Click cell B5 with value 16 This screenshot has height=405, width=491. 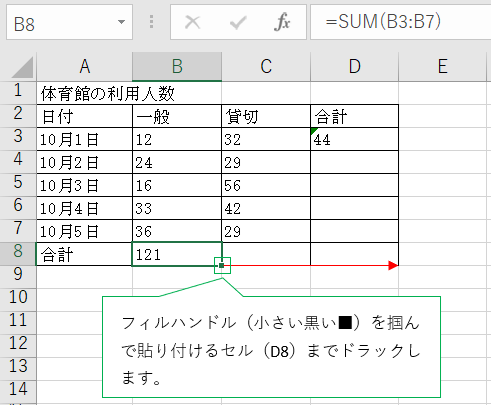(x=177, y=185)
